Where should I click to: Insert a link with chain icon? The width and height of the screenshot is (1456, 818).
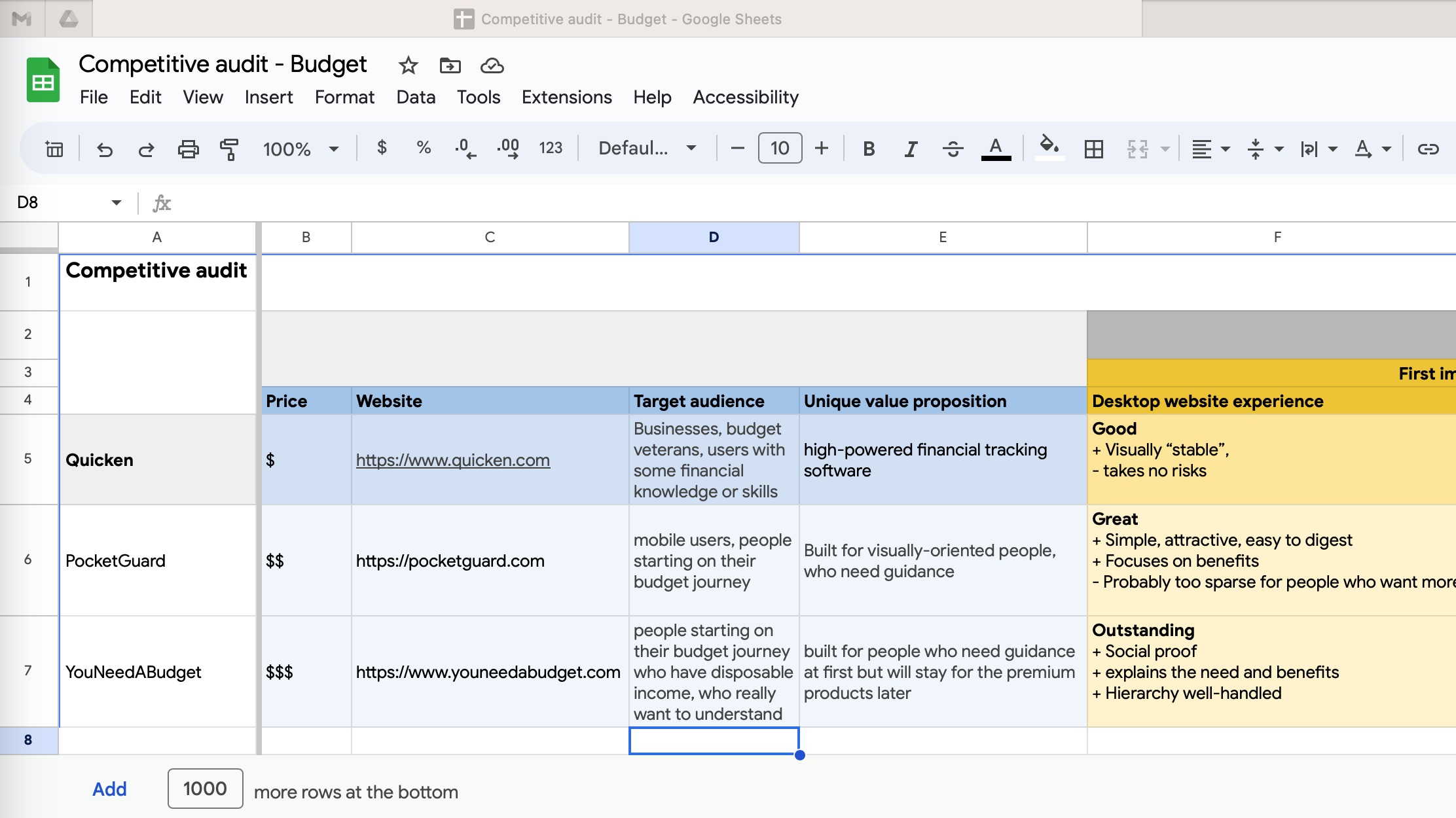pyautogui.click(x=1428, y=149)
